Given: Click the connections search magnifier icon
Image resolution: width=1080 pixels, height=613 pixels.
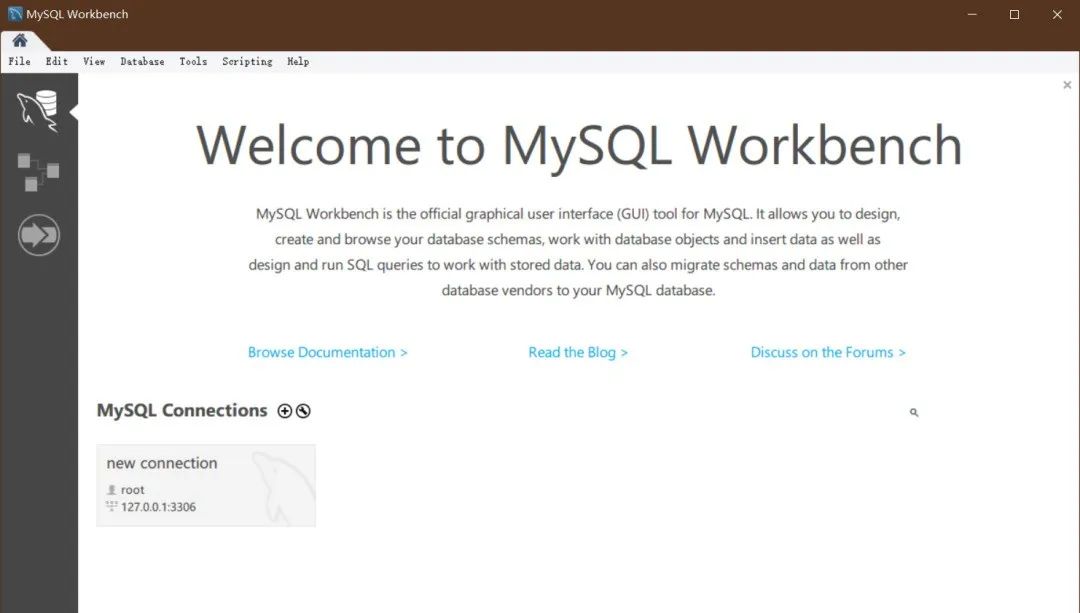Looking at the screenshot, I should pyautogui.click(x=914, y=413).
